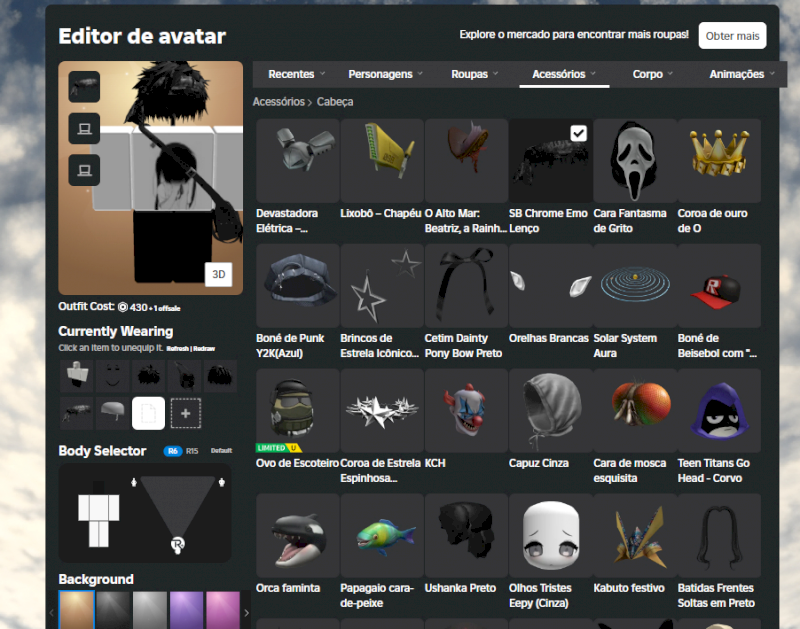Click the Refresh link under Currently Wearing
The image size is (800, 629).
[x=178, y=349]
